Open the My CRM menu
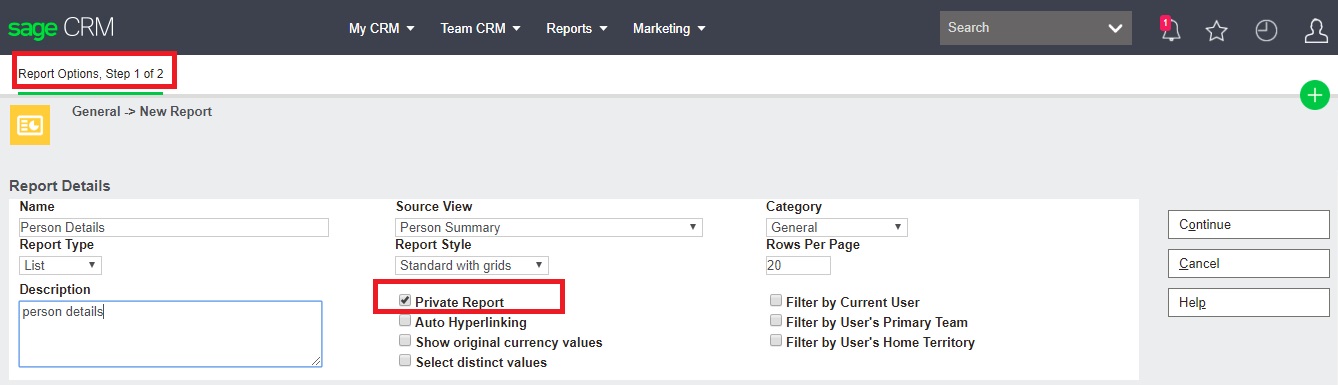The height and width of the screenshot is (385, 1338). 381,28
